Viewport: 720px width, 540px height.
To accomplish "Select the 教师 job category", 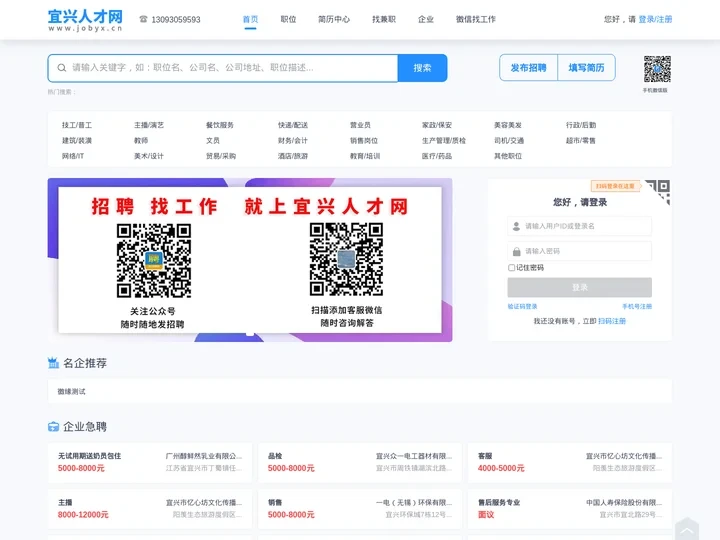I will coord(141,141).
